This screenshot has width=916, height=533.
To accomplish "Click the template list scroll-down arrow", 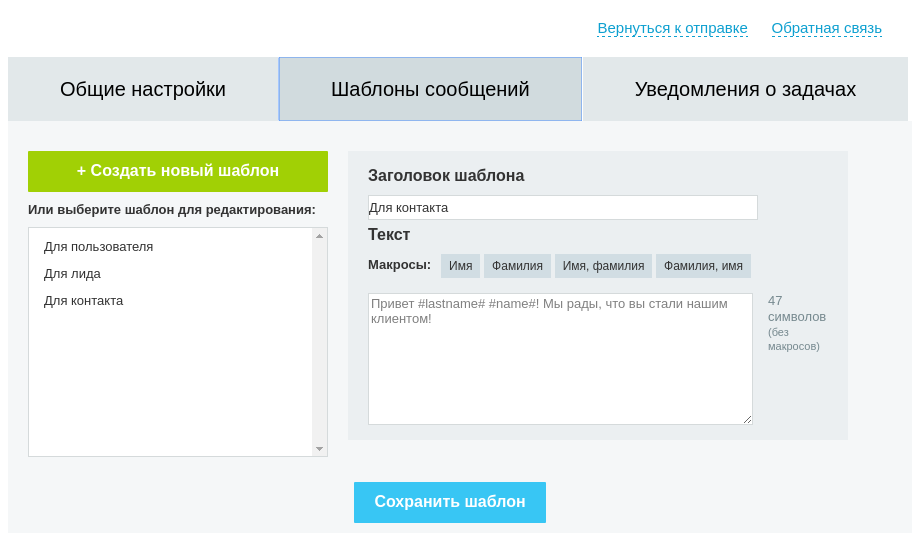I will [320, 449].
